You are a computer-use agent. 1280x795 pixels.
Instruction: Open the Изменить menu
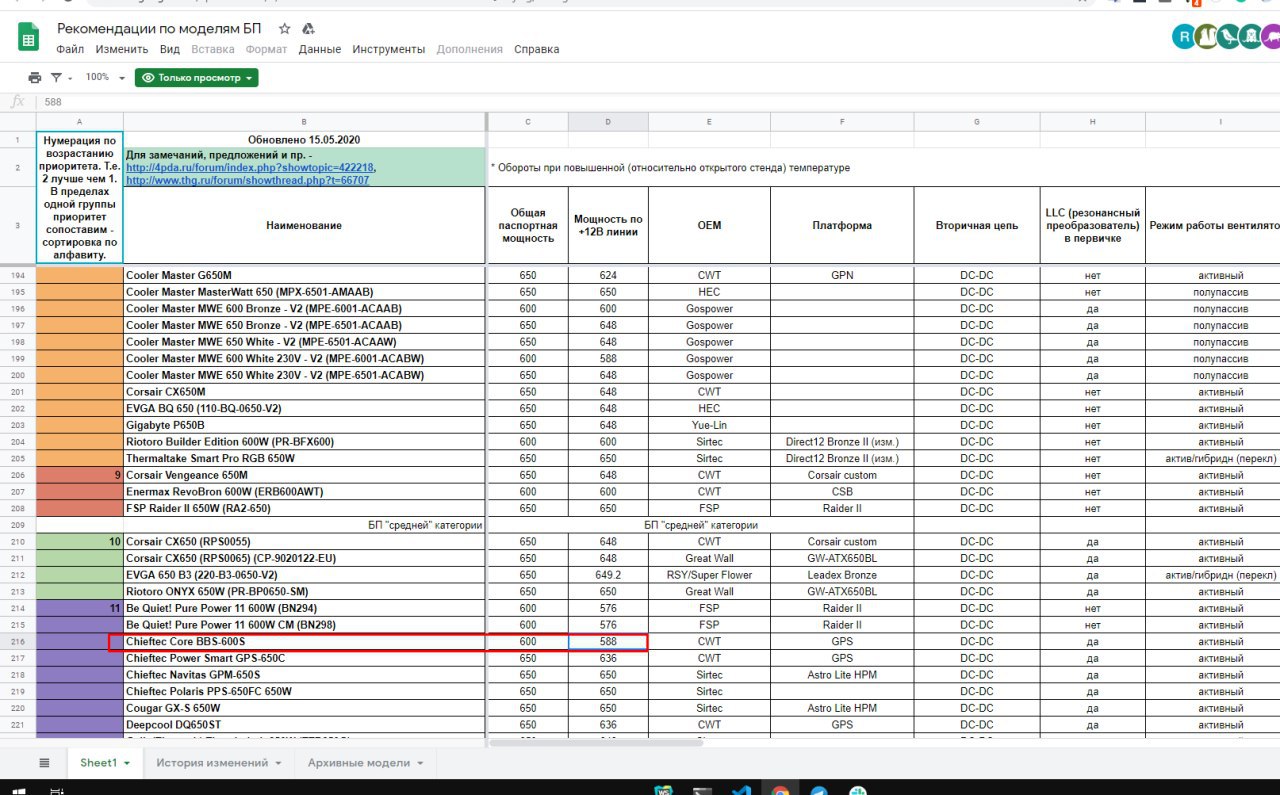pyautogui.click(x=123, y=49)
